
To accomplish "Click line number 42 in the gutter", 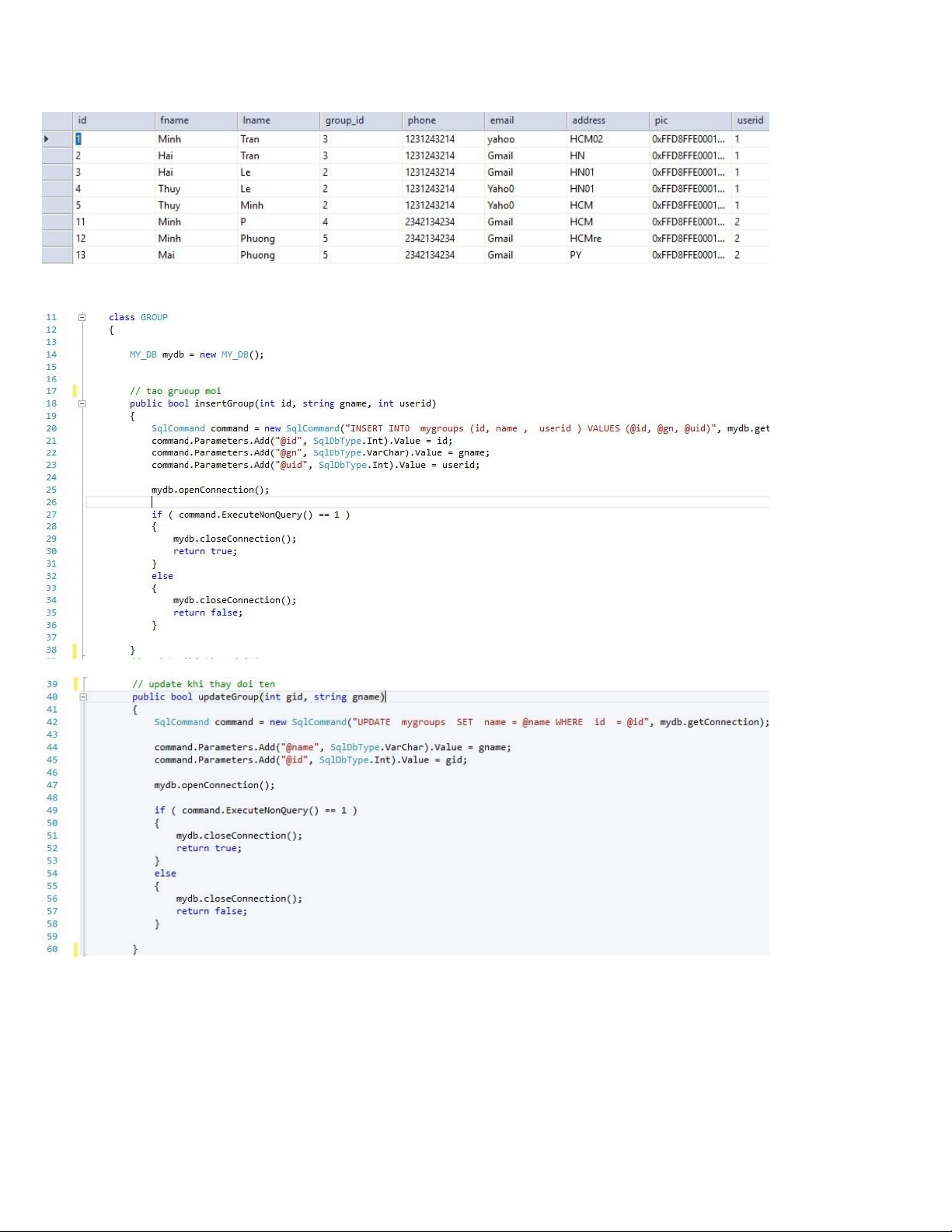I will click(52, 722).
